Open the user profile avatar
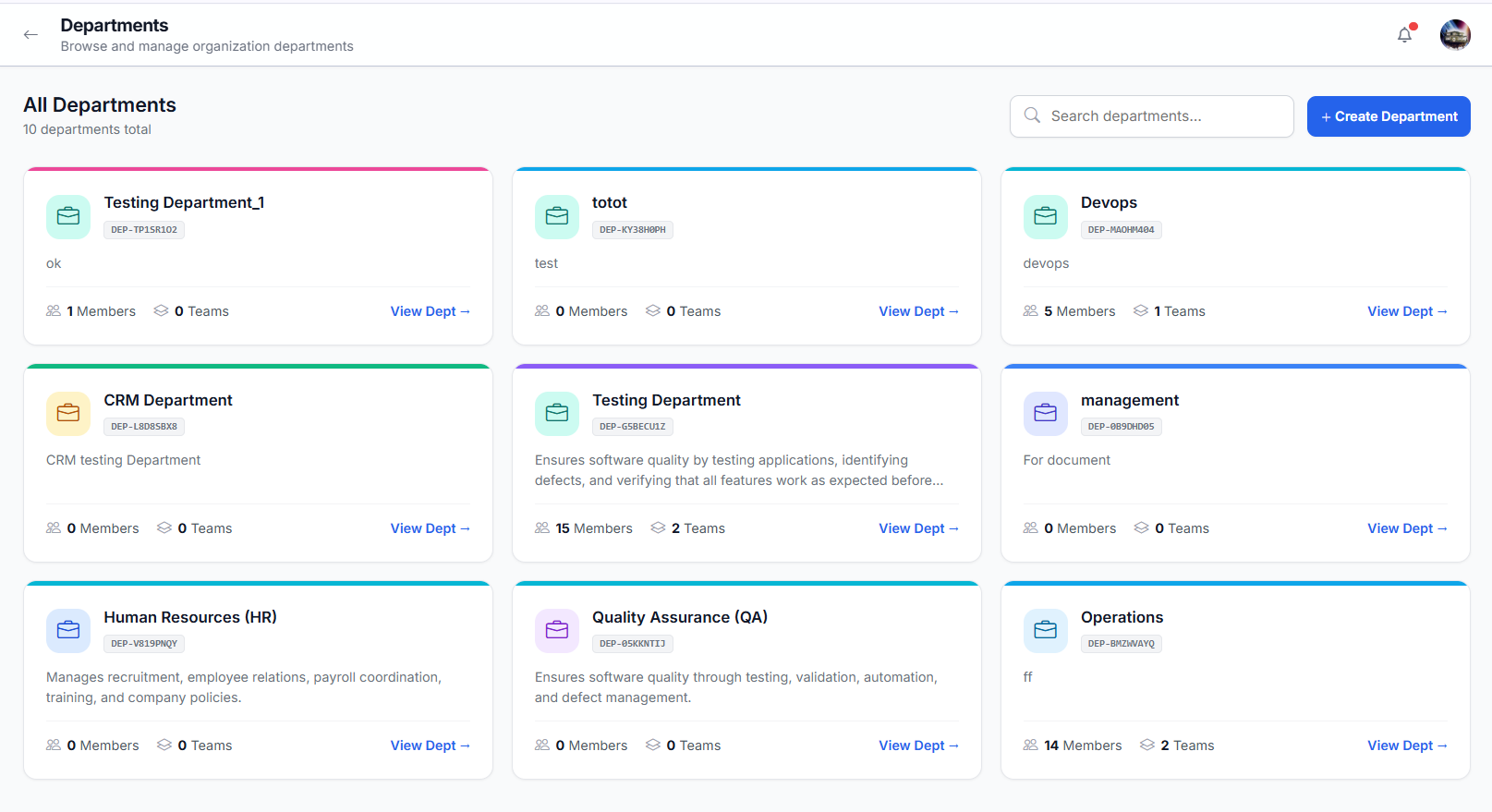Viewport: 1492px width, 812px height. click(x=1455, y=34)
